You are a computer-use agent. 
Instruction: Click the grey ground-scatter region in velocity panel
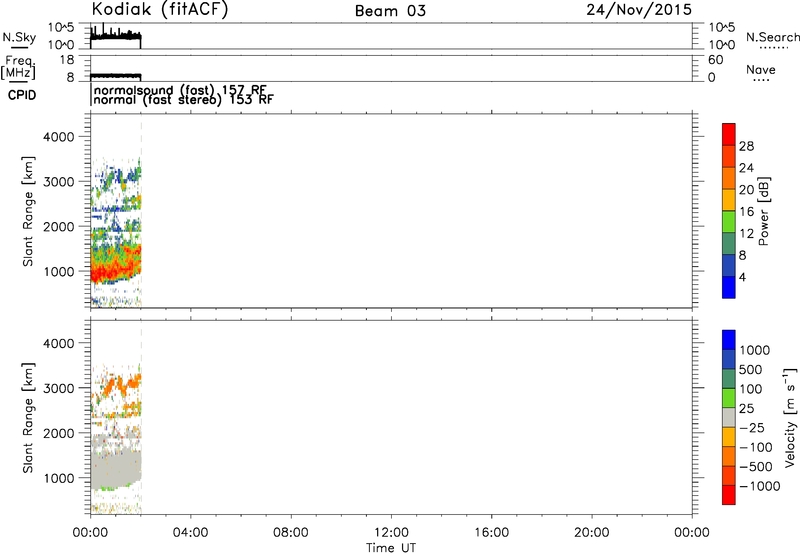[116, 467]
